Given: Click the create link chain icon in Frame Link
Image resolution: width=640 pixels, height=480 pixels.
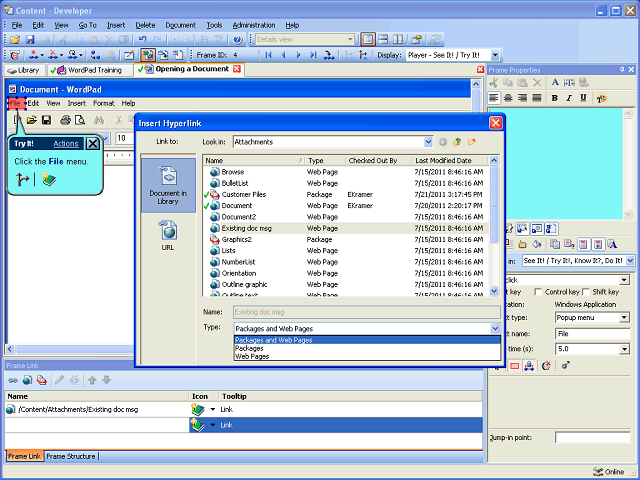Looking at the screenshot, I should [x=13, y=380].
